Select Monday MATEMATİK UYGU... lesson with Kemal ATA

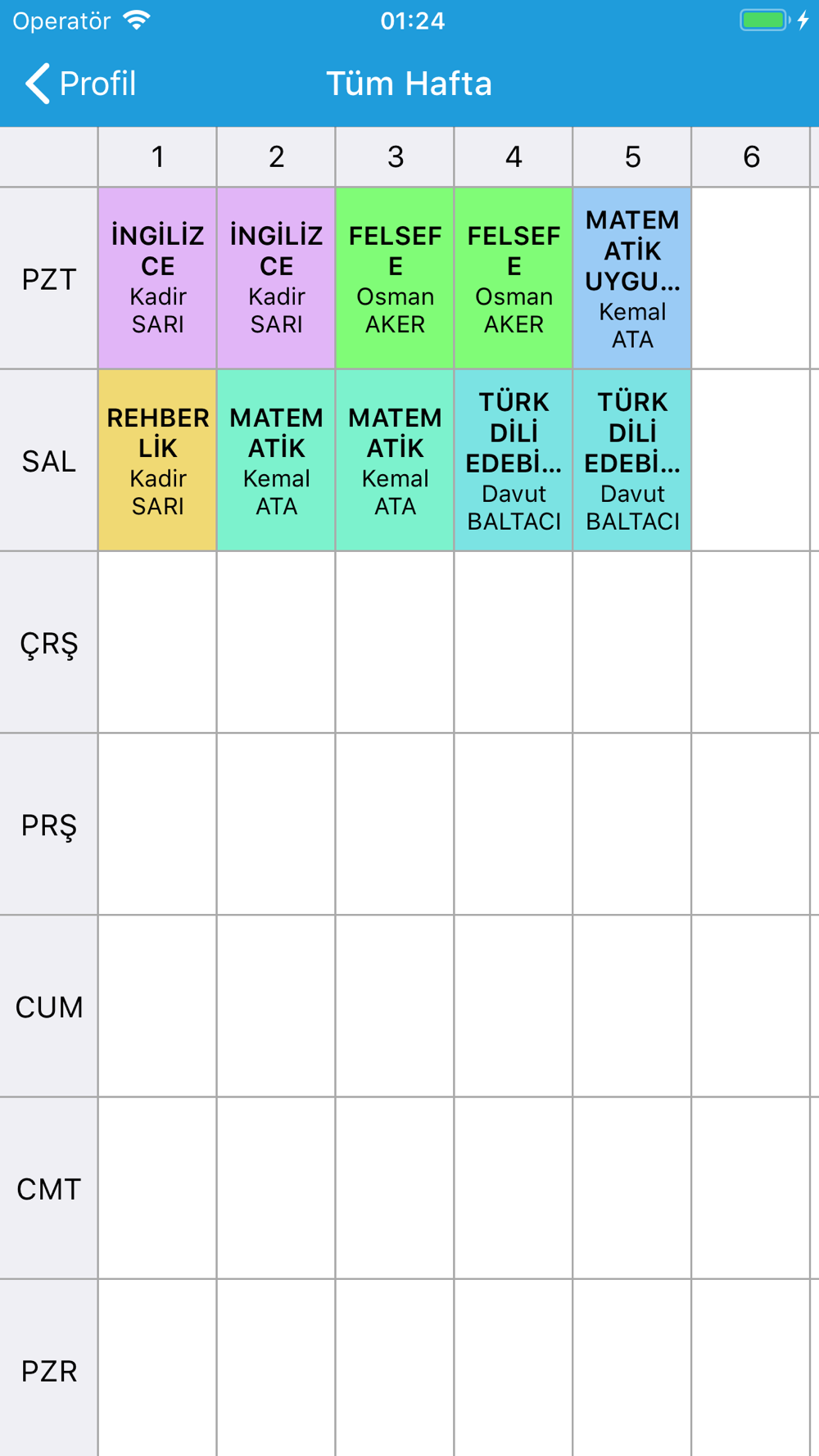coord(632,278)
